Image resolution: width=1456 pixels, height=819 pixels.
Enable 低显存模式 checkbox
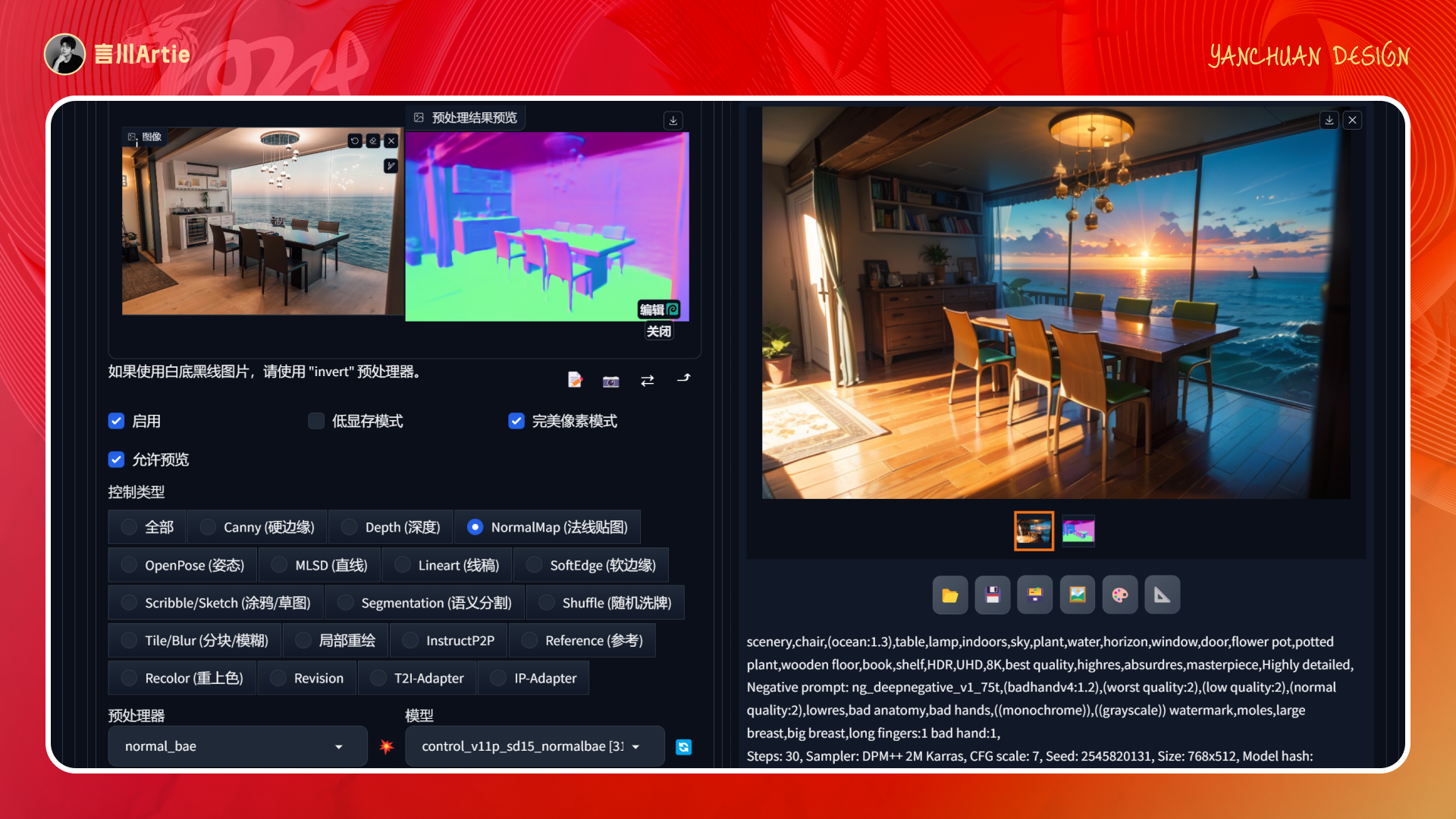(316, 421)
